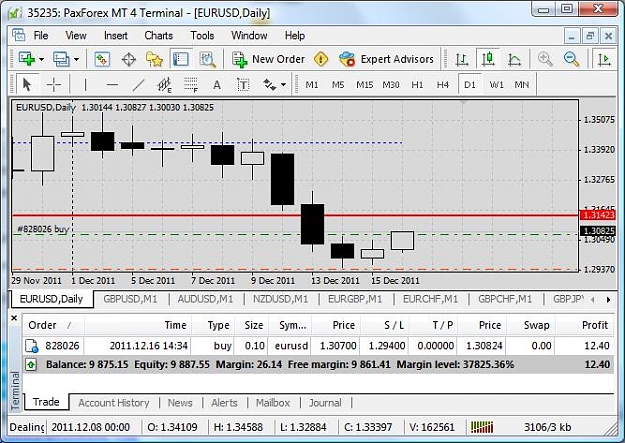Open the Tools menu
This screenshot has height=443, width=625.
coord(202,35)
